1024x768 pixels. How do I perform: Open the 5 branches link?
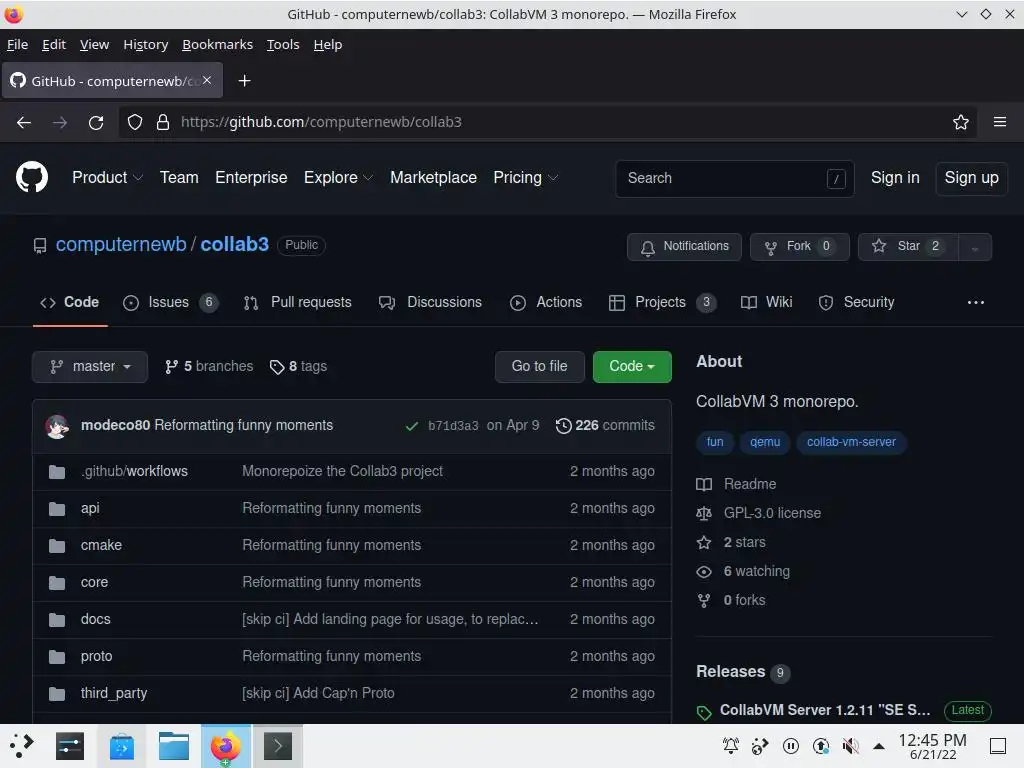click(x=209, y=366)
